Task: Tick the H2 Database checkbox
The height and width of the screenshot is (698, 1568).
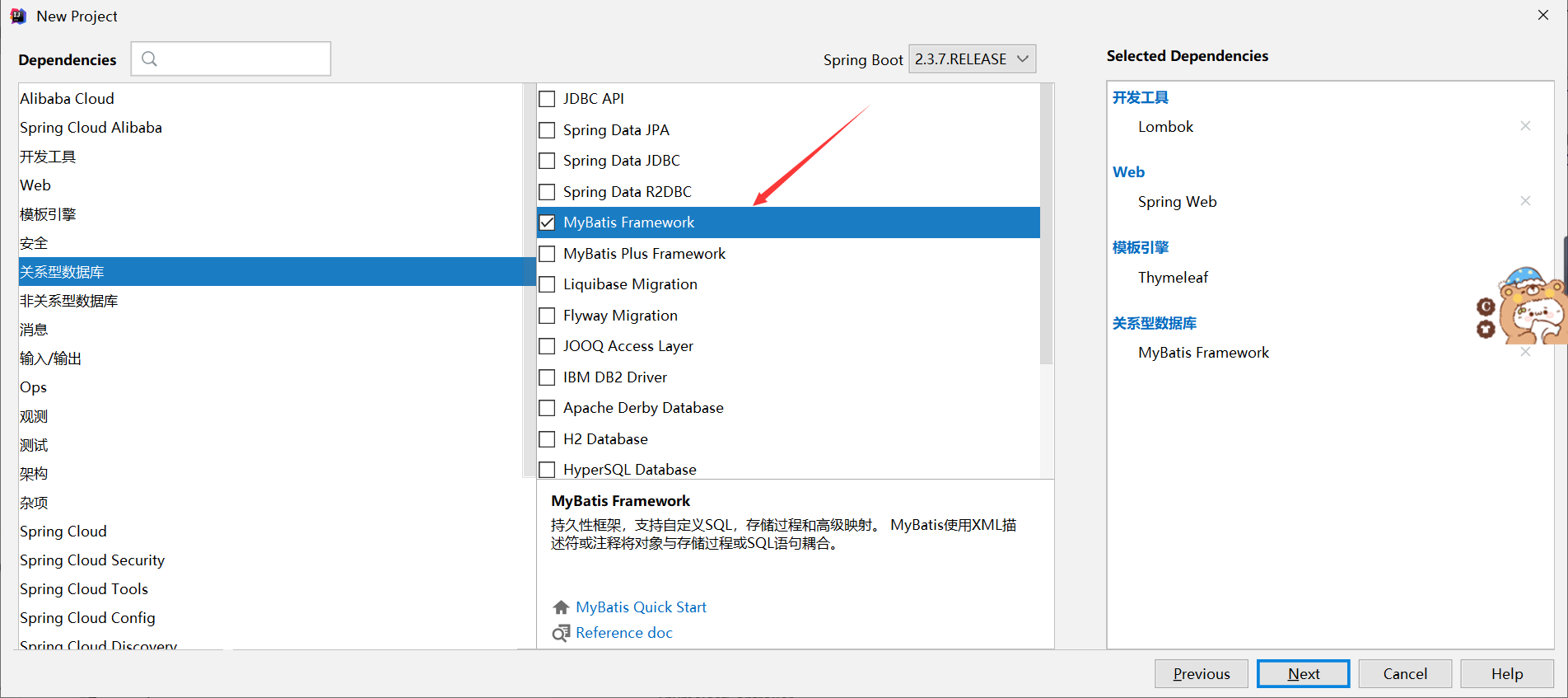Action: pos(547,439)
